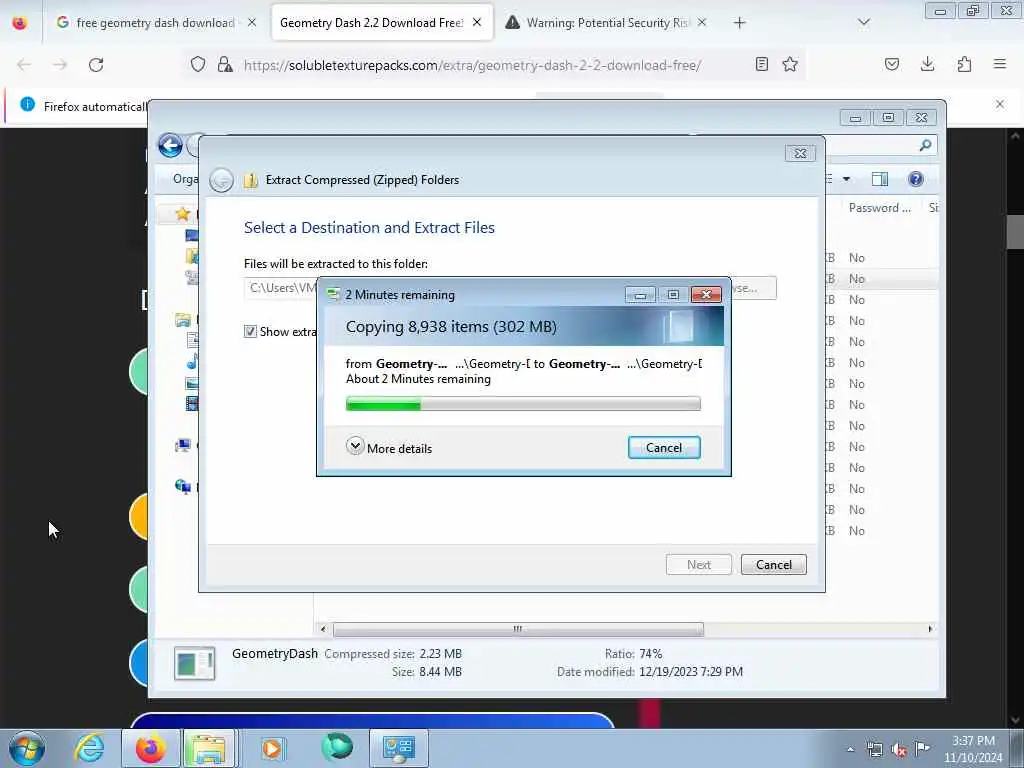Click the Explorer search magnifier icon
The width and height of the screenshot is (1024, 768).
pos(925,145)
